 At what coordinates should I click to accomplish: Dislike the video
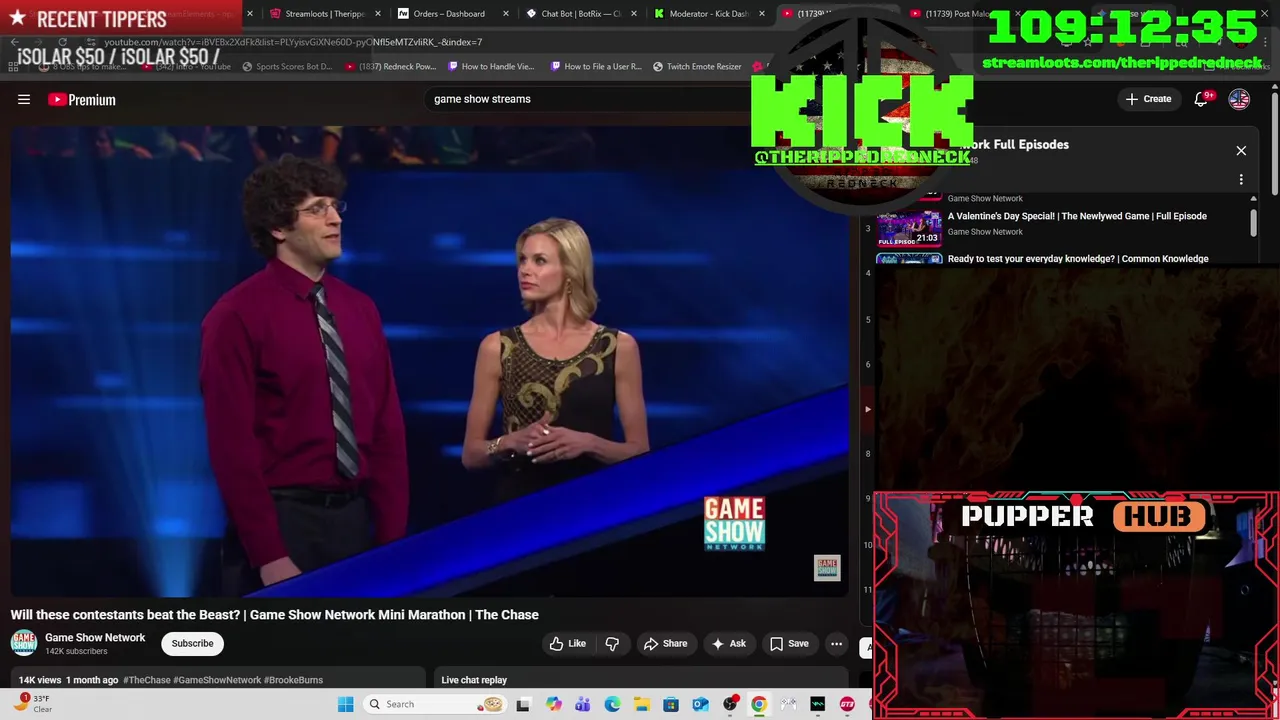[x=612, y=644]
